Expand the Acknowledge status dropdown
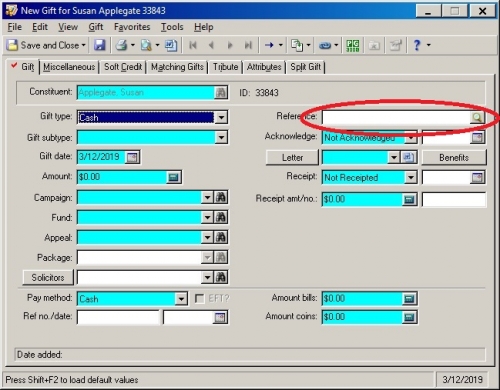 (x=411, y=137)
